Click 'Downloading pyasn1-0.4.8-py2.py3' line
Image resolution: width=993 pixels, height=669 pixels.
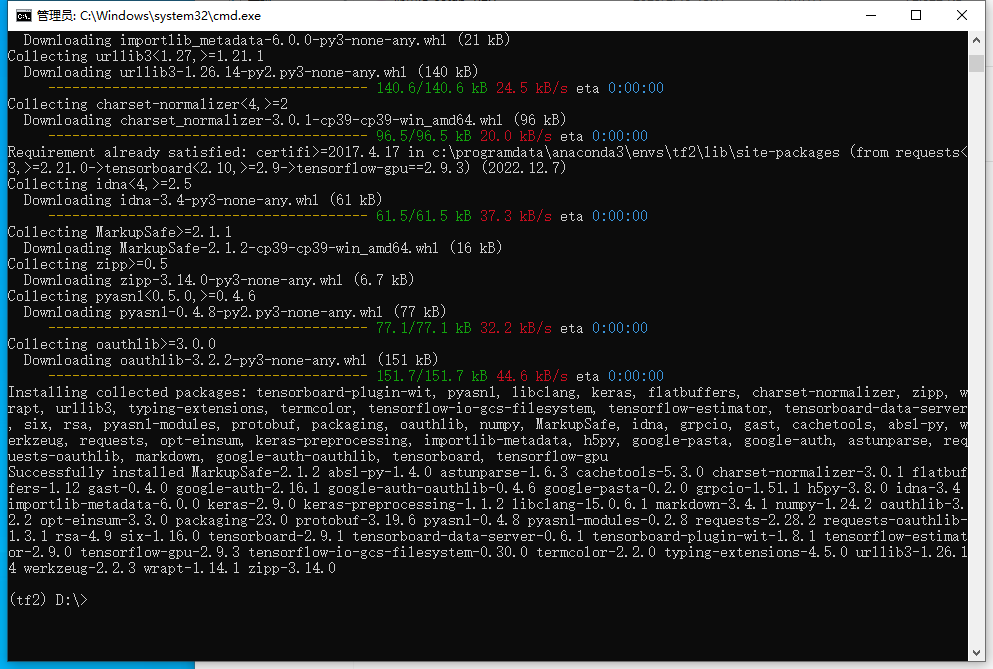[234, 312]
